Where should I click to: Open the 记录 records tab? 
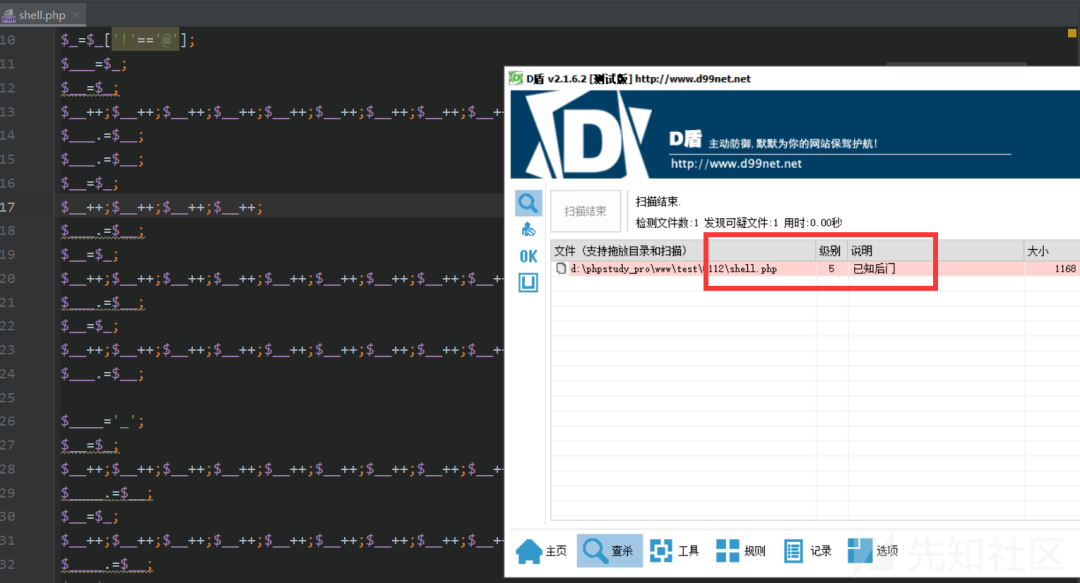(x=807, y=551)
